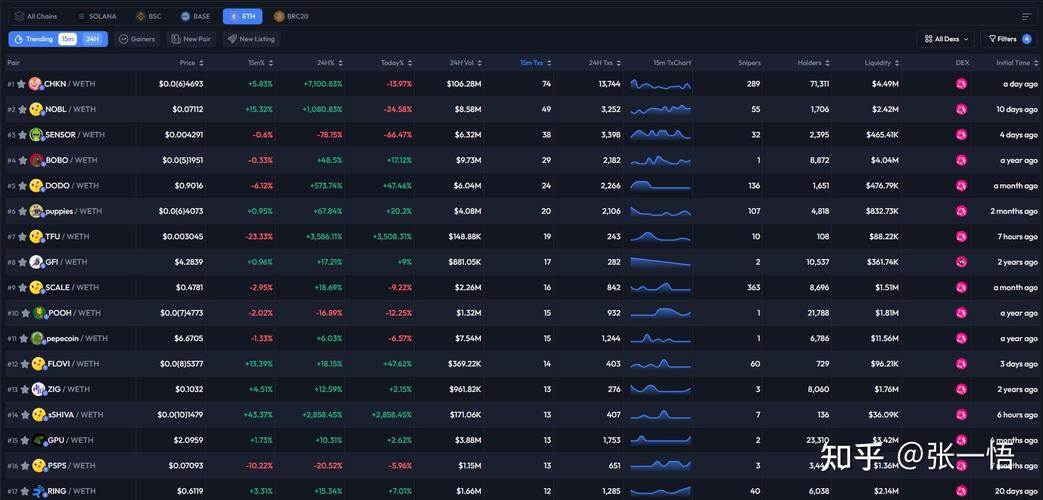Favorite the puppies / WETH pair
This screenshot has width=1043, height=500.
point(21,211)
